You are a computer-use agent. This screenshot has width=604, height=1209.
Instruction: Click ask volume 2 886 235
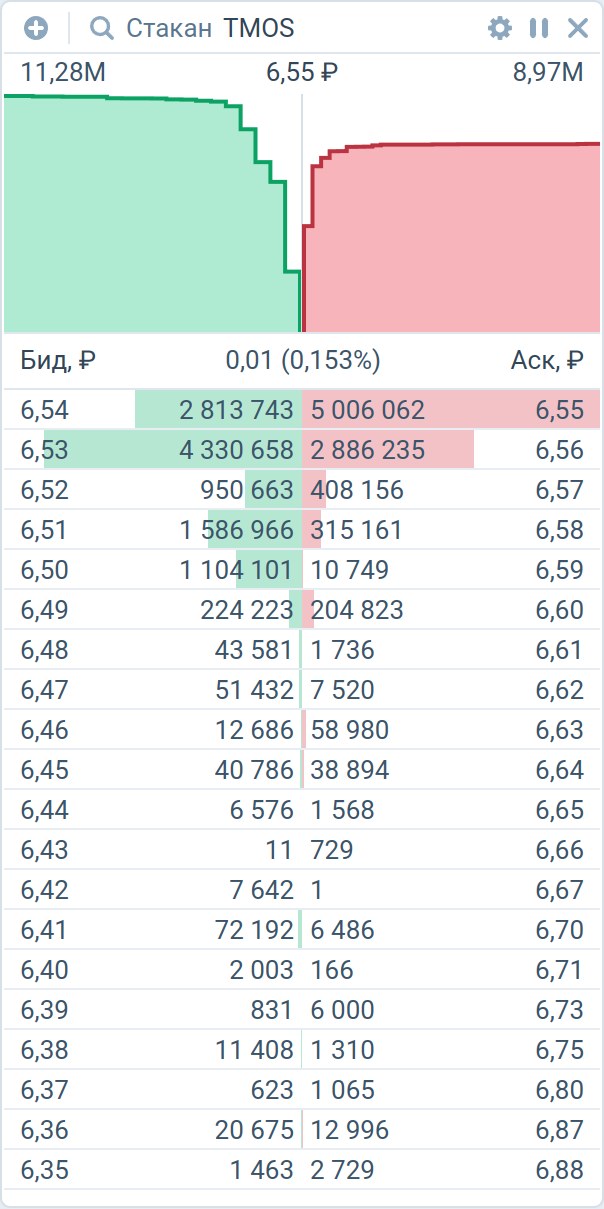368,450
